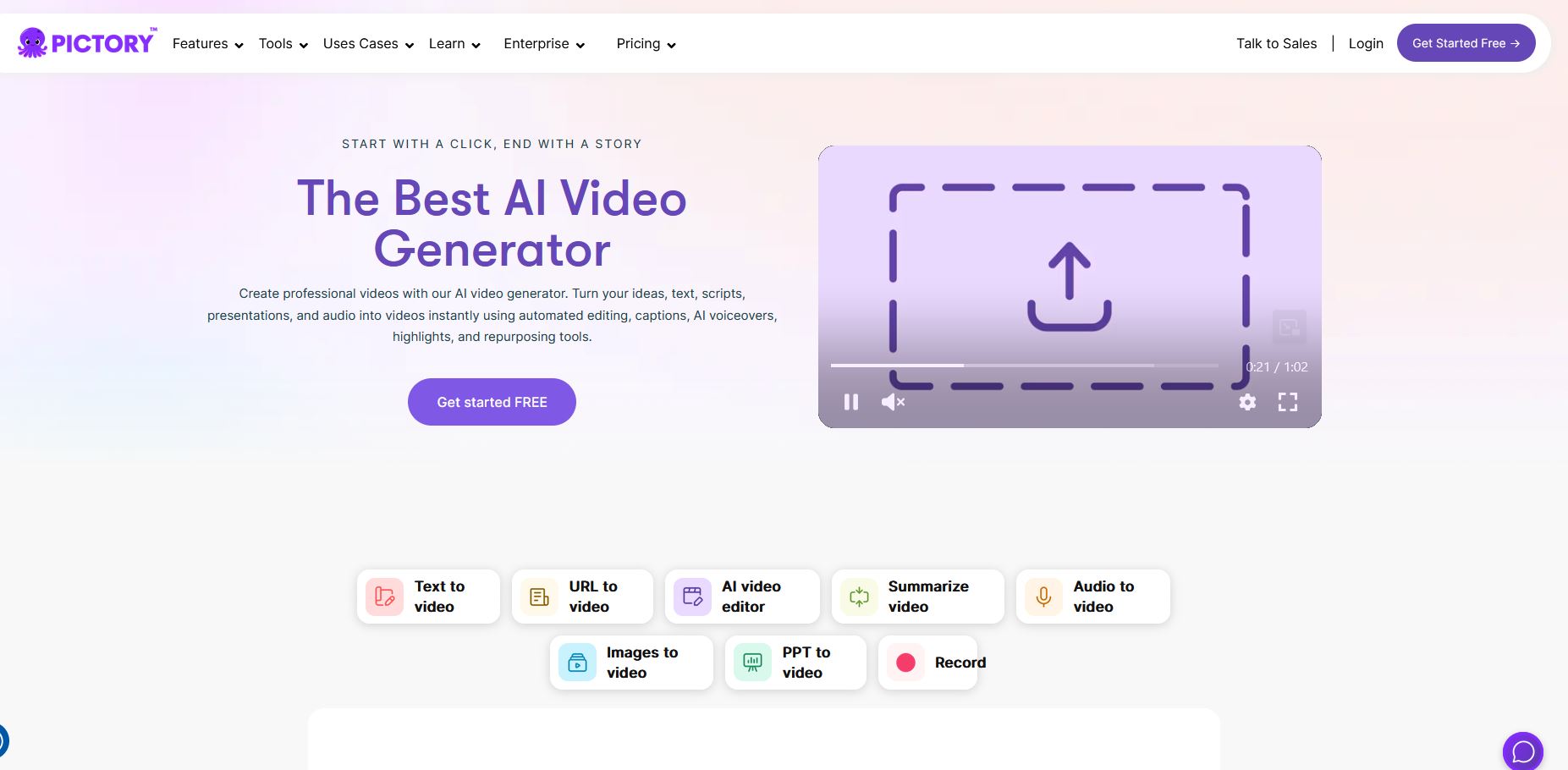Unmute the video sound
Image resolution: width=1568 pixels, height=770 pixels.
click(893, 402)
